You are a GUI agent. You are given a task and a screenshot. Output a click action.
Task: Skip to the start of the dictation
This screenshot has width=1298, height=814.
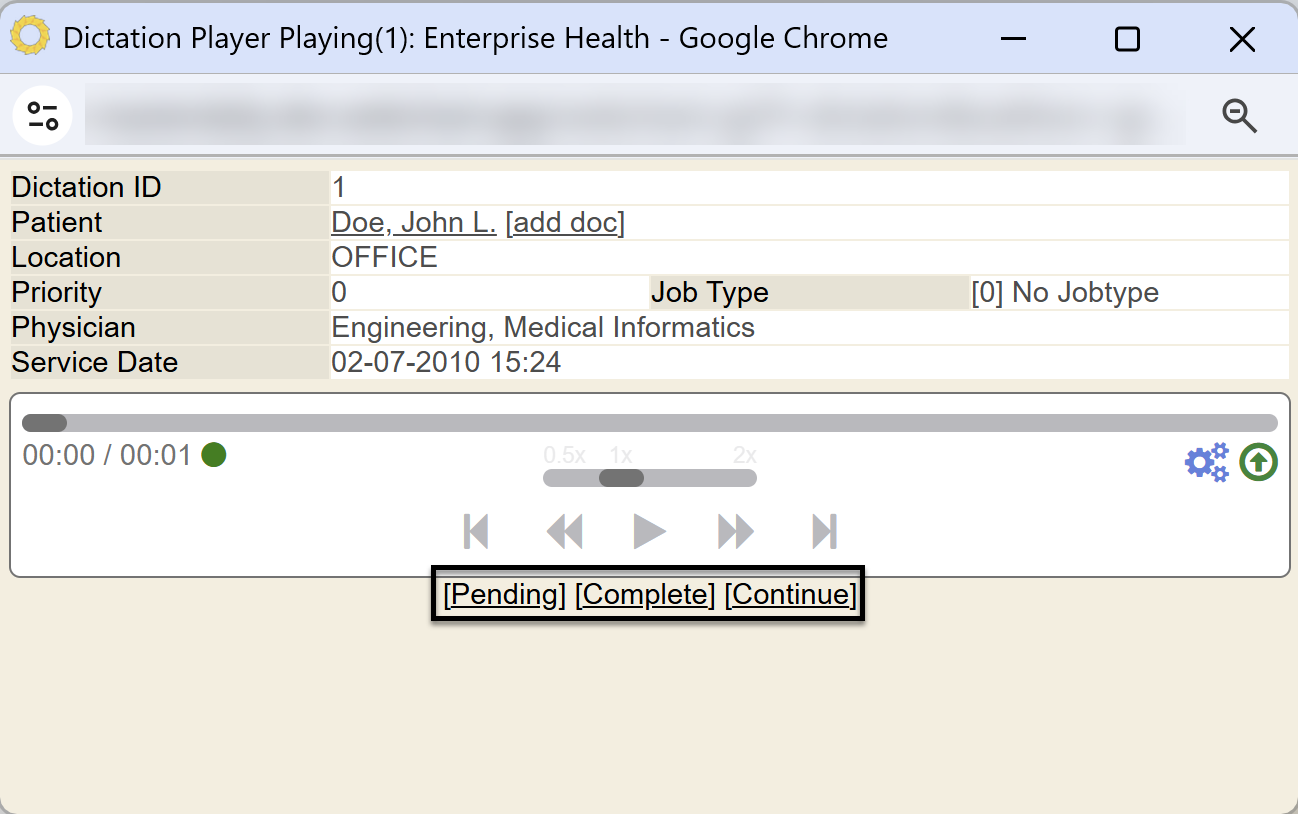coord(476,531)
